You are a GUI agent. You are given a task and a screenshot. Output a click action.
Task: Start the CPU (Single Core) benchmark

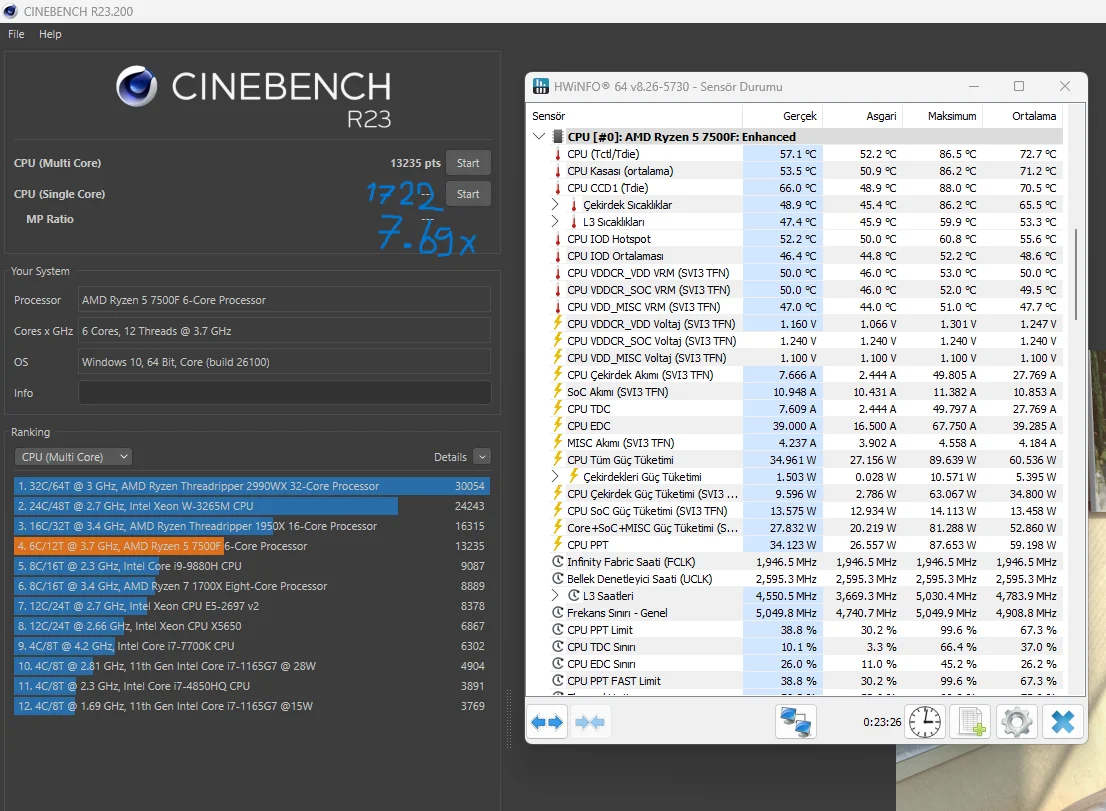click(x=468, y=194)
